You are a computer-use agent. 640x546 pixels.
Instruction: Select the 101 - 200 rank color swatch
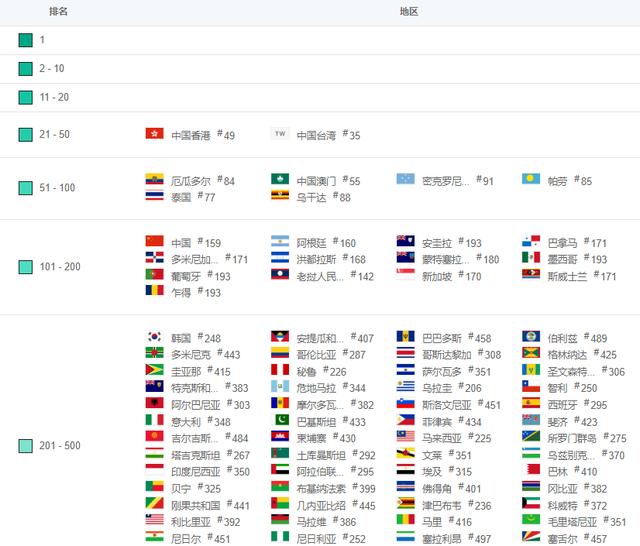click(x=25, y=267)
